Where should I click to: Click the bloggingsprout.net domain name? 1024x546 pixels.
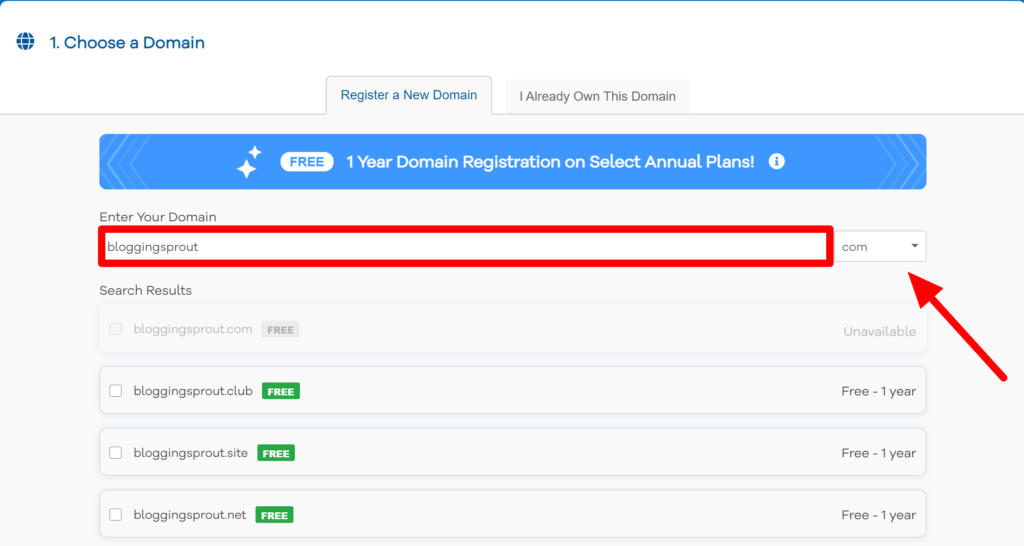coord(190,515)
